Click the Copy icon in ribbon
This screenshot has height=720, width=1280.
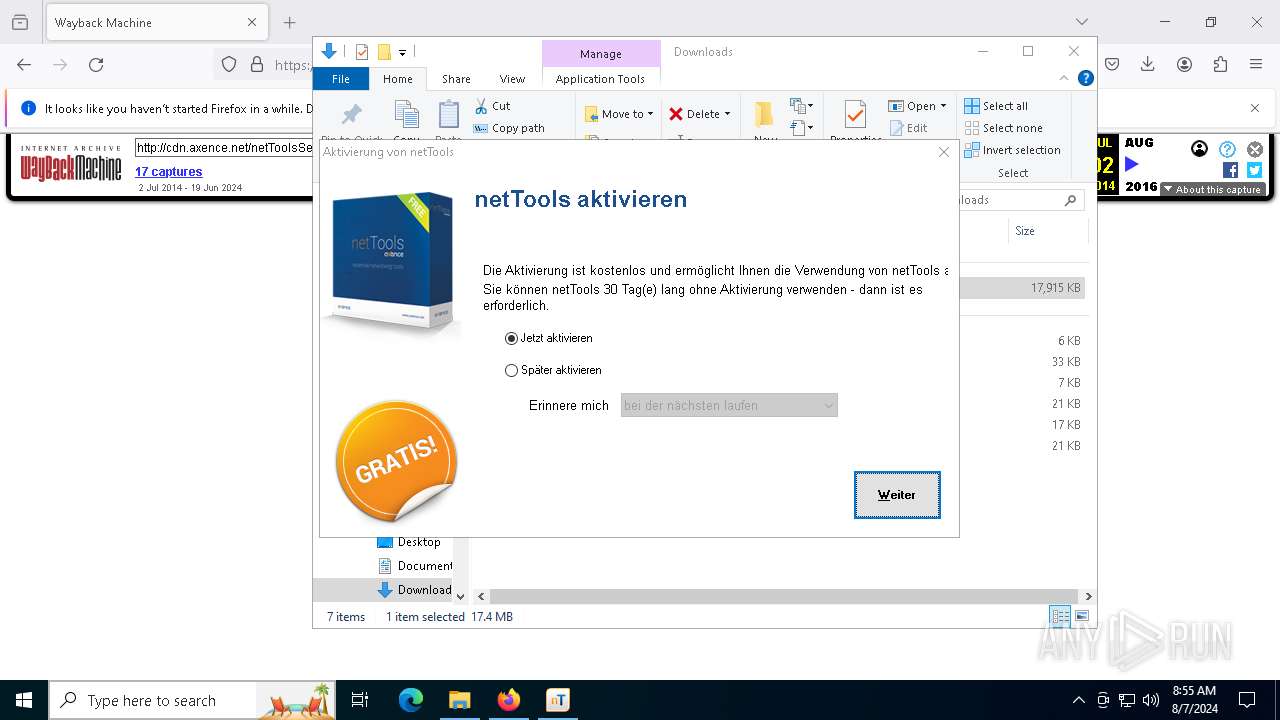(406, 114)
